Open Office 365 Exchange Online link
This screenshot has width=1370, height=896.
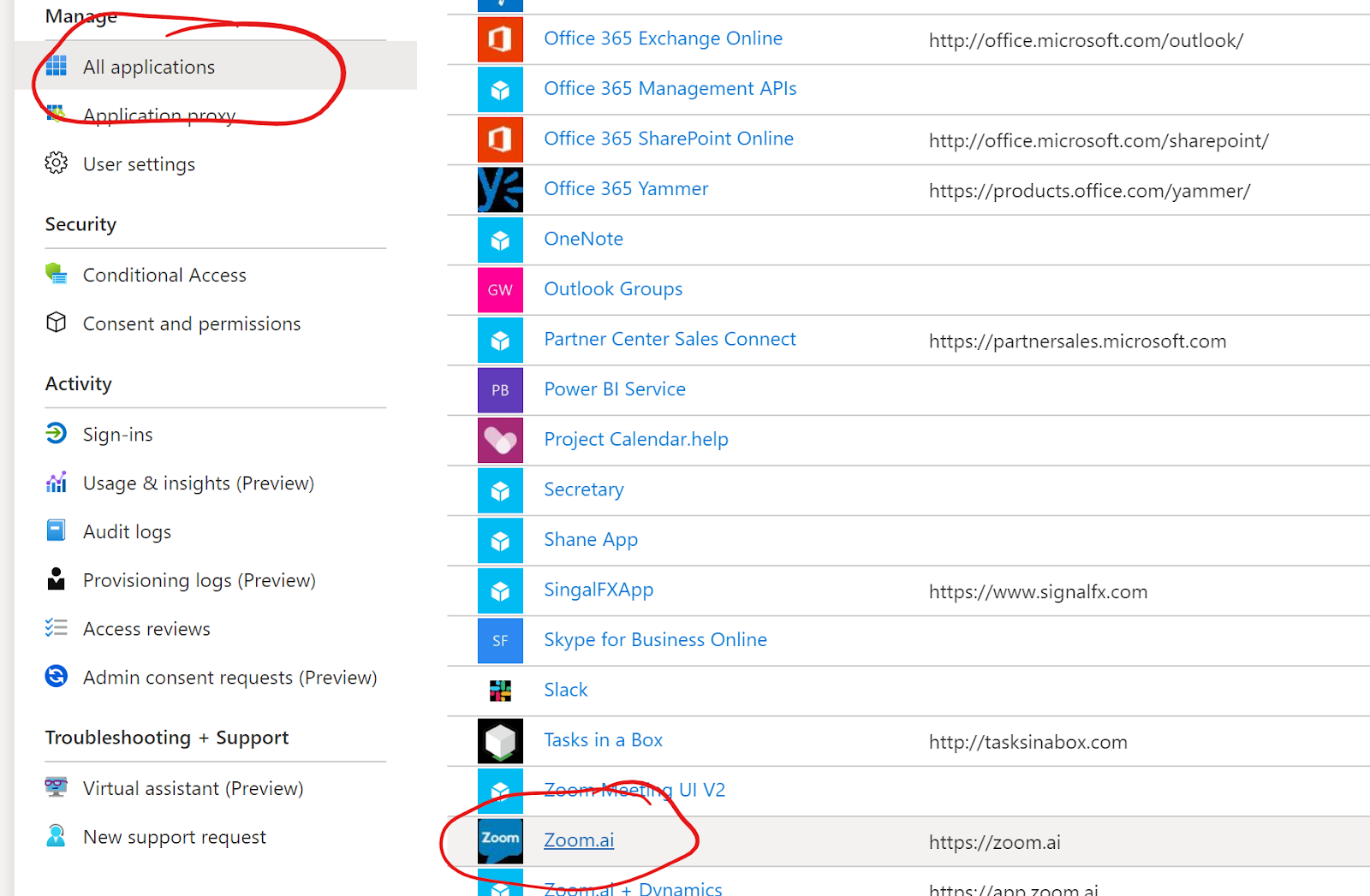click(664, 39)
